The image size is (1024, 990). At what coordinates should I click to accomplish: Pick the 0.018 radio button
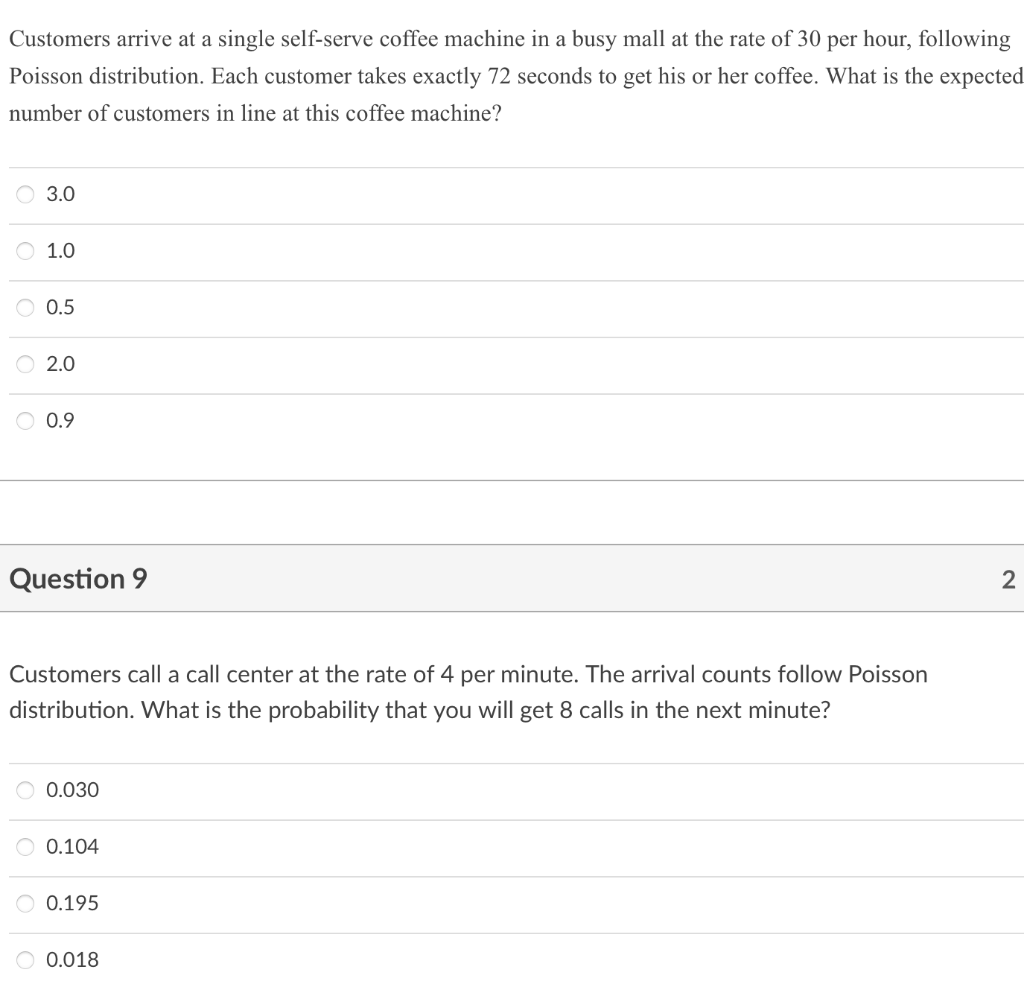25,961
